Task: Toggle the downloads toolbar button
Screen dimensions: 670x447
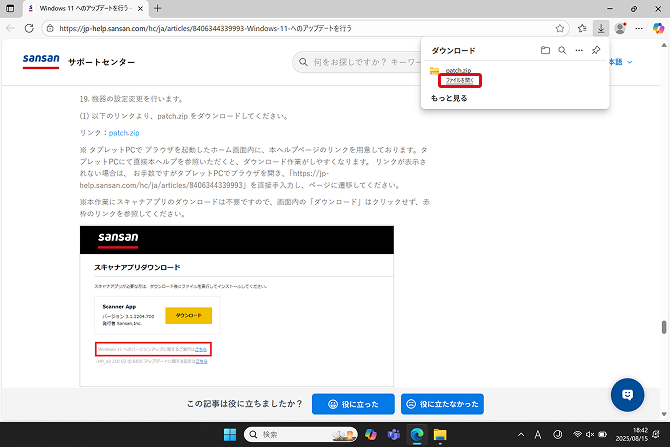Action: (601, 28)
